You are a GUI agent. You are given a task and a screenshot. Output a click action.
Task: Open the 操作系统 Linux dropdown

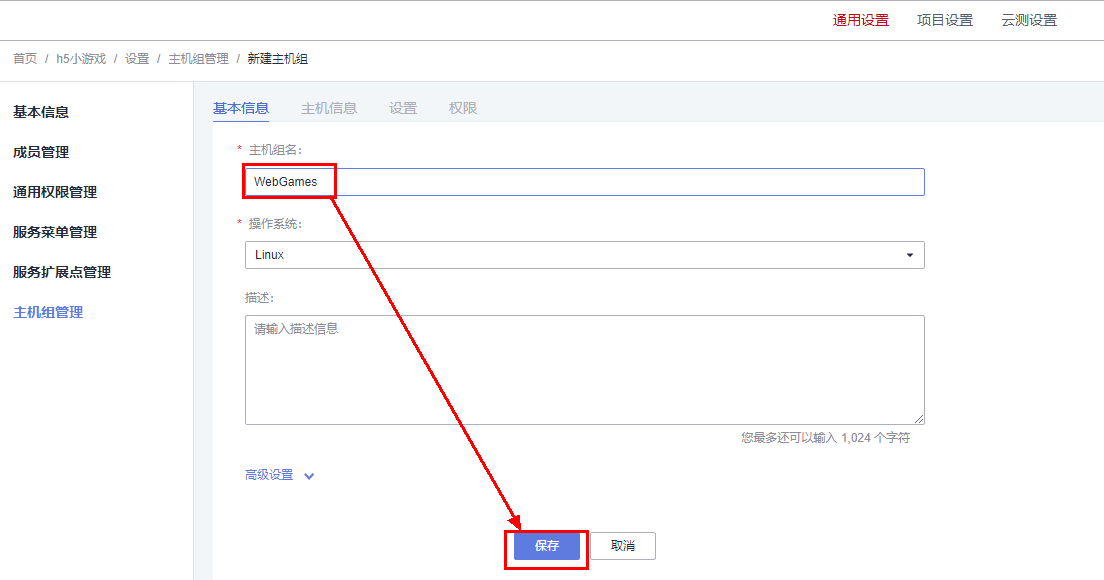point(584,255)
